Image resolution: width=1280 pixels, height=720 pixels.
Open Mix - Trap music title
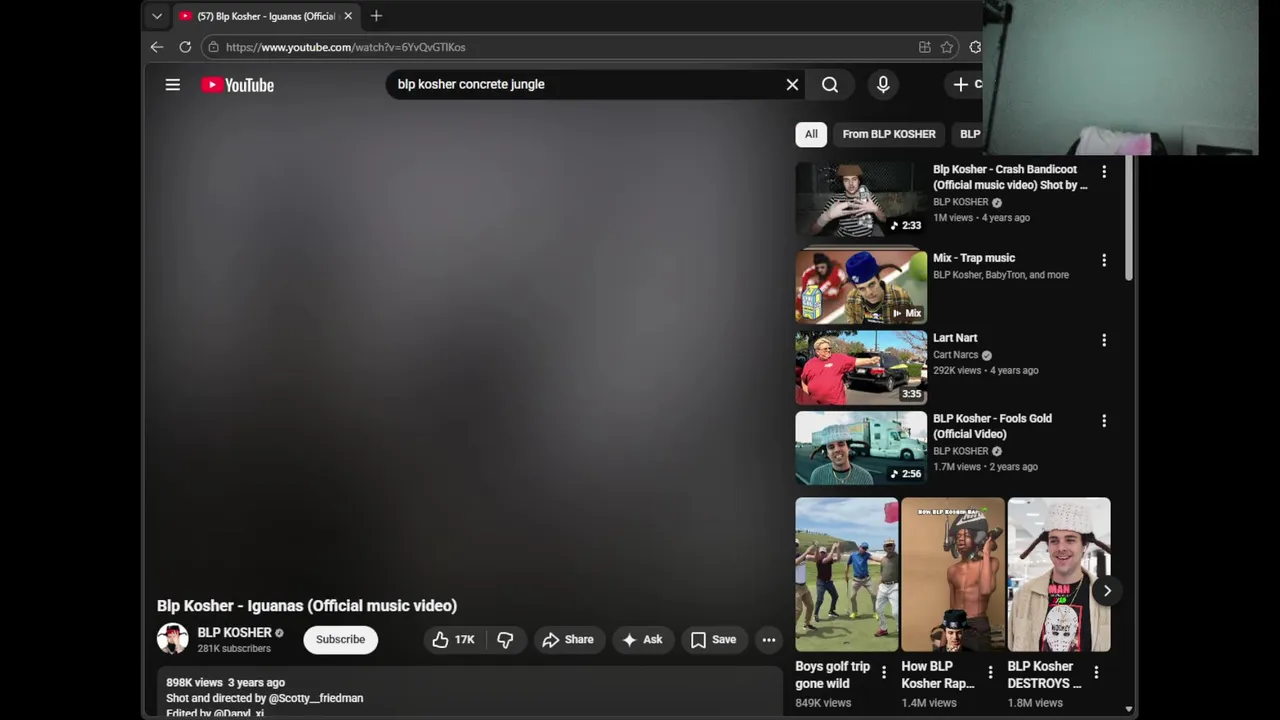(x=974, y=258)
